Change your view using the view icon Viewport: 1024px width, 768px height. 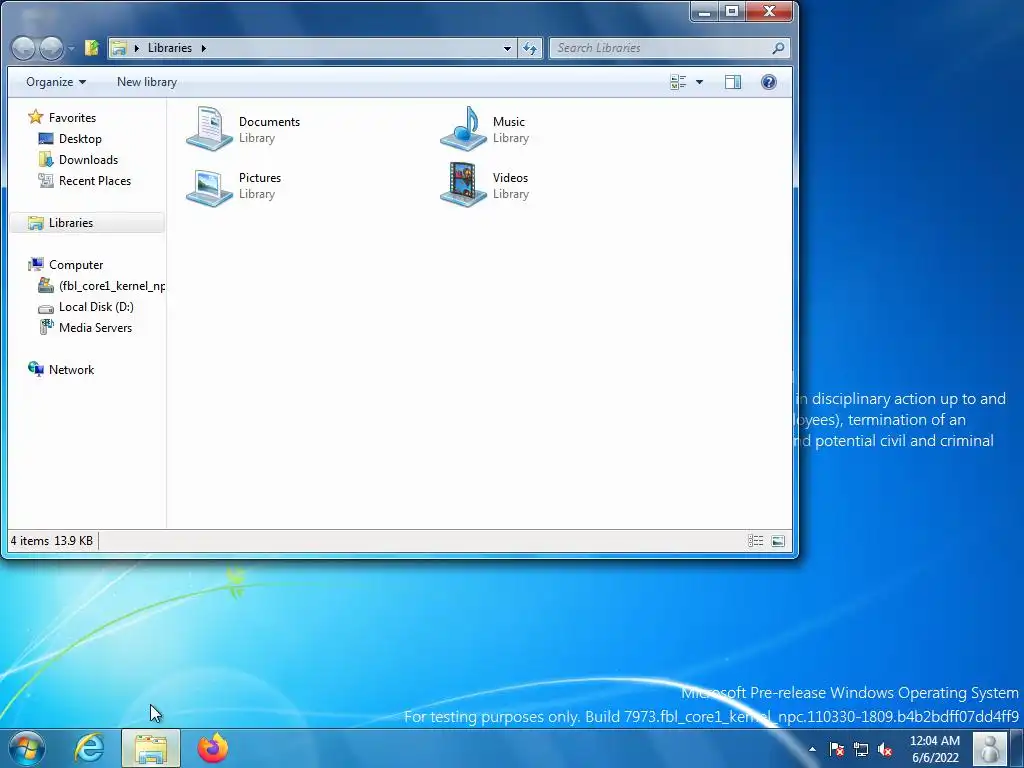pyautogui.click(x=679, y=82)
